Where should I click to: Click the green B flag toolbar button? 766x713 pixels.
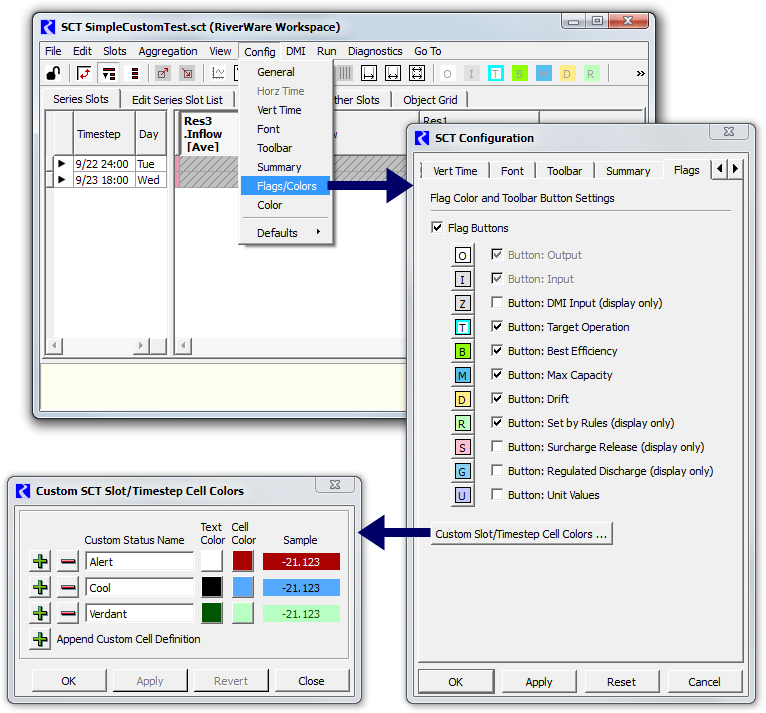[x=519, y=74]
